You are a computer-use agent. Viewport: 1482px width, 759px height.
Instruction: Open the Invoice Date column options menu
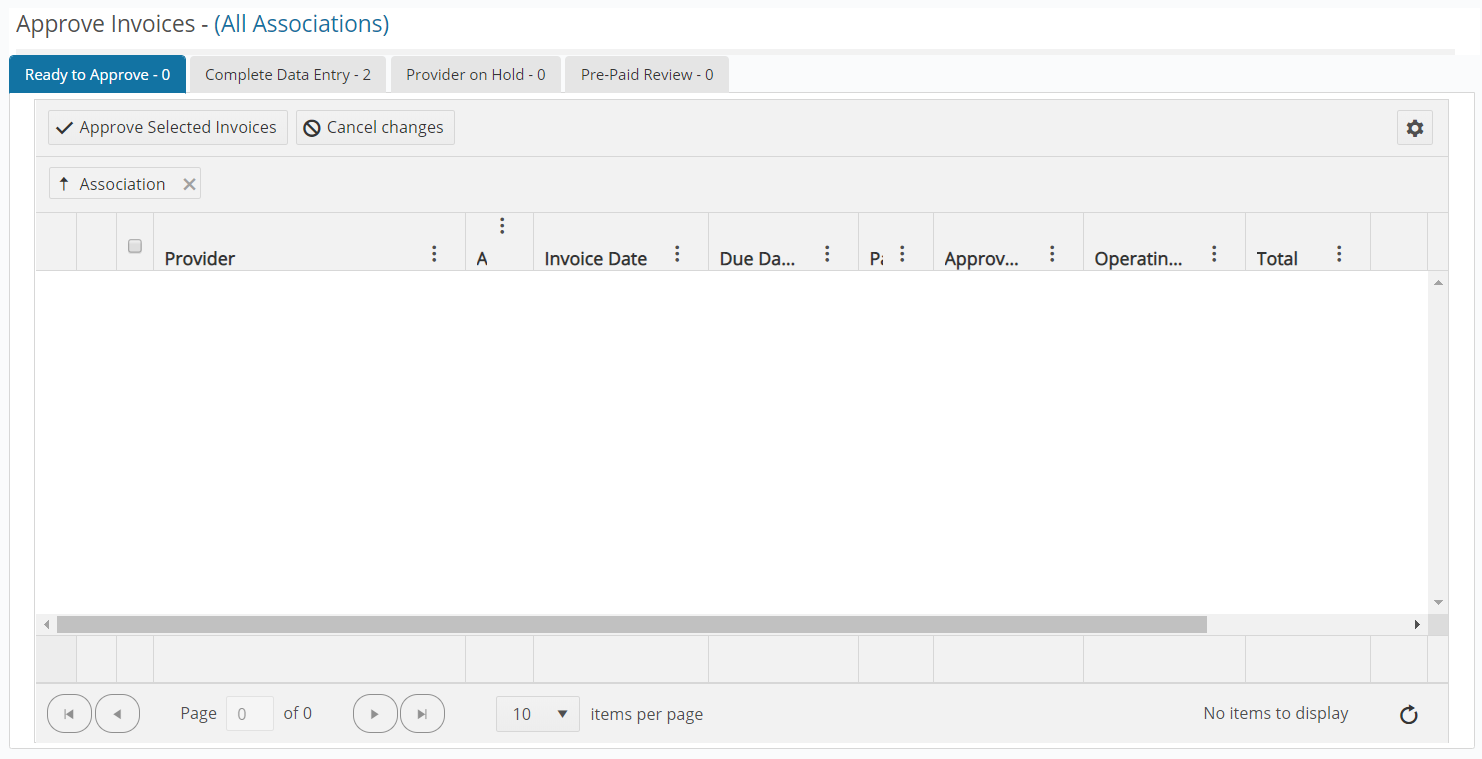[x=677, y=253]
